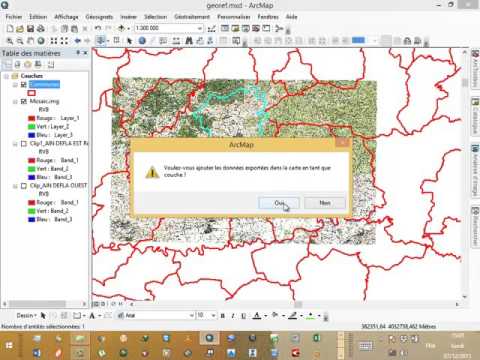Click the Bleu Layer_3 color swatch

32,135
